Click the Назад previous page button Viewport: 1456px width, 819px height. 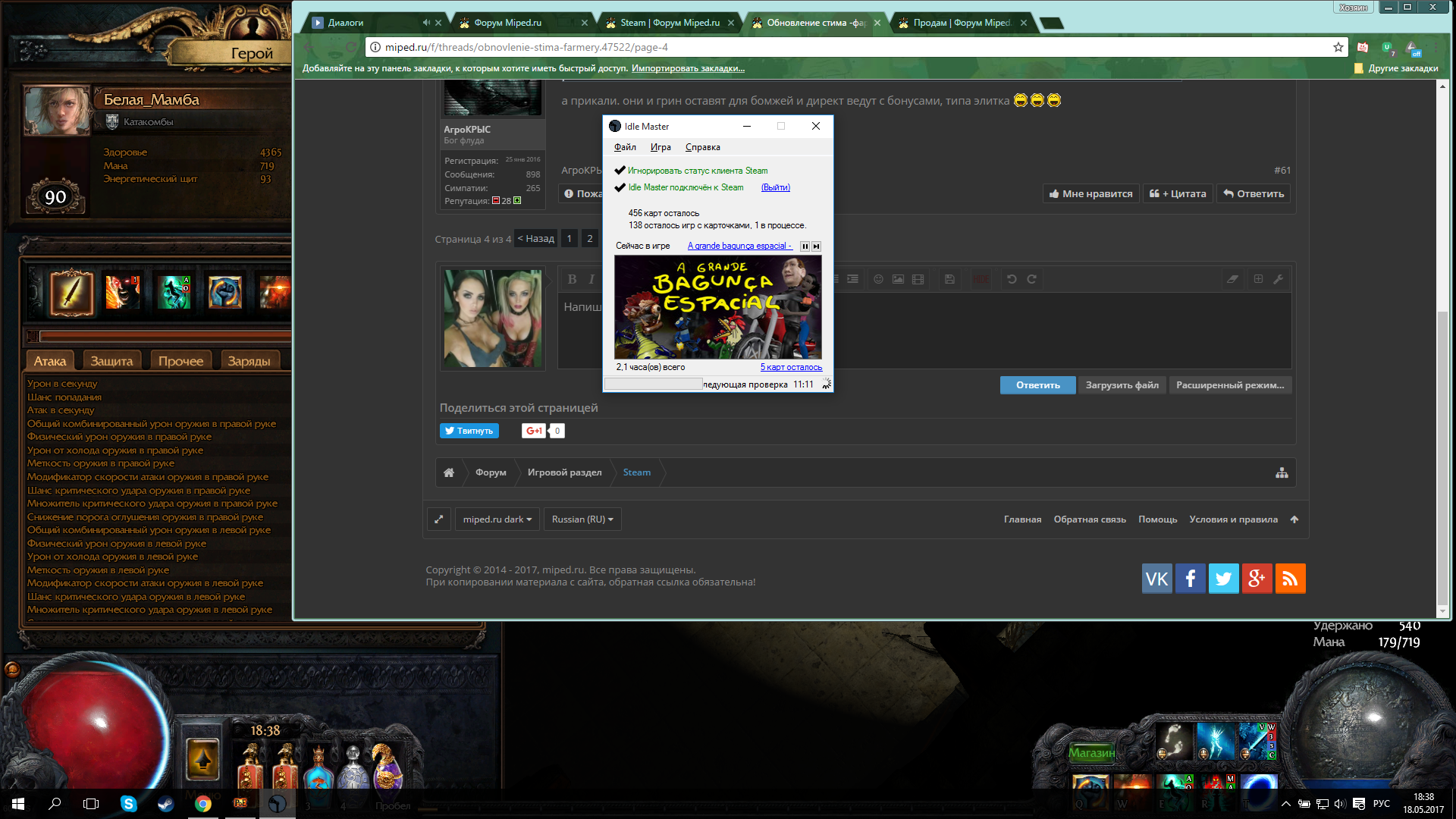coord(536,239)
